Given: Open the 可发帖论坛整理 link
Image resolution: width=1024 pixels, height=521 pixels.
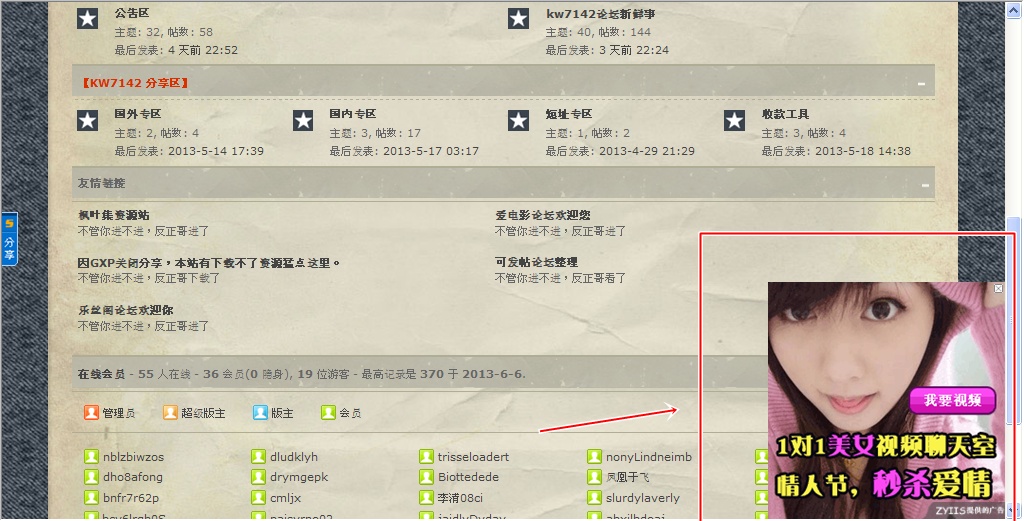Looking at the screenshot, I should (x=536, y=262).
